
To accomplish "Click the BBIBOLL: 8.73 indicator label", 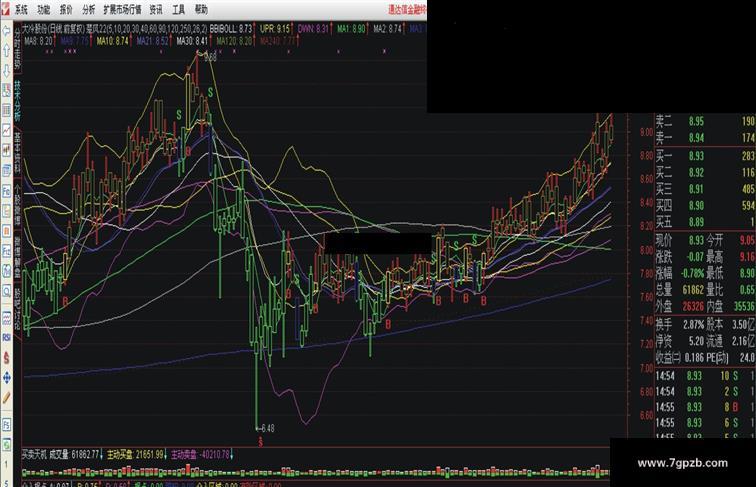I will [231, 29].
